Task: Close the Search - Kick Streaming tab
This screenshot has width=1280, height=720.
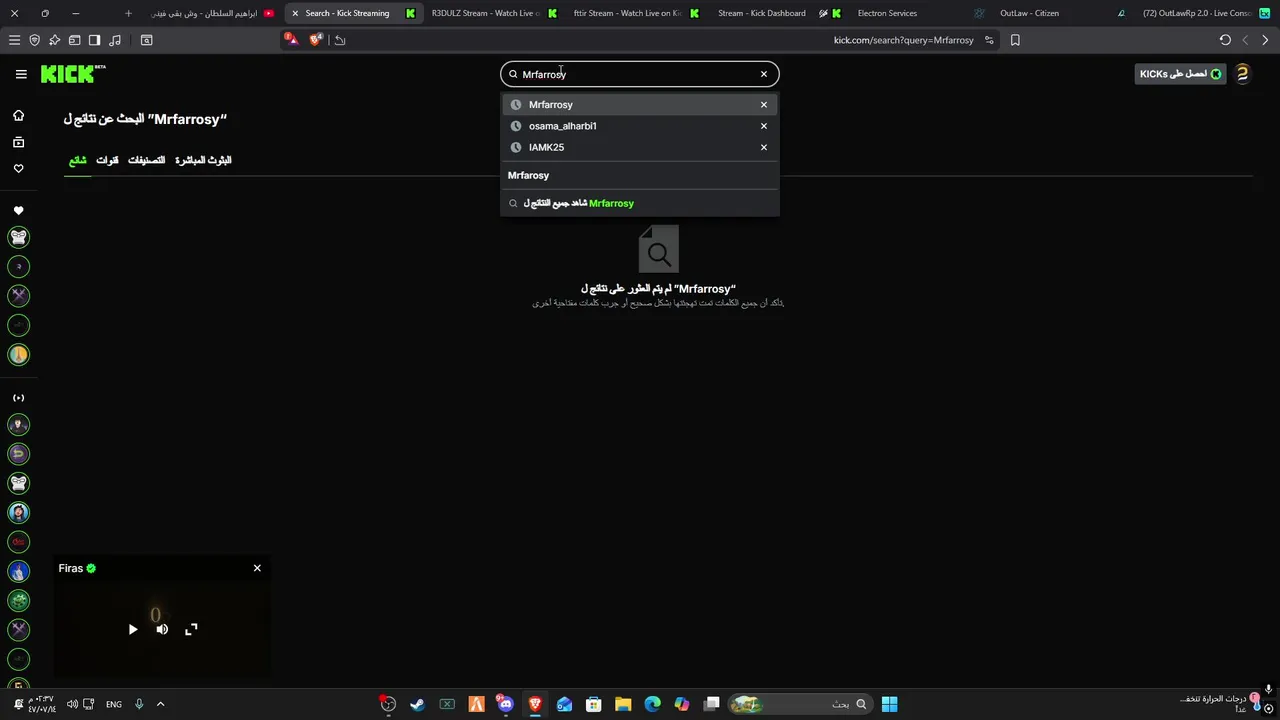Action: (x=295, y=13)
